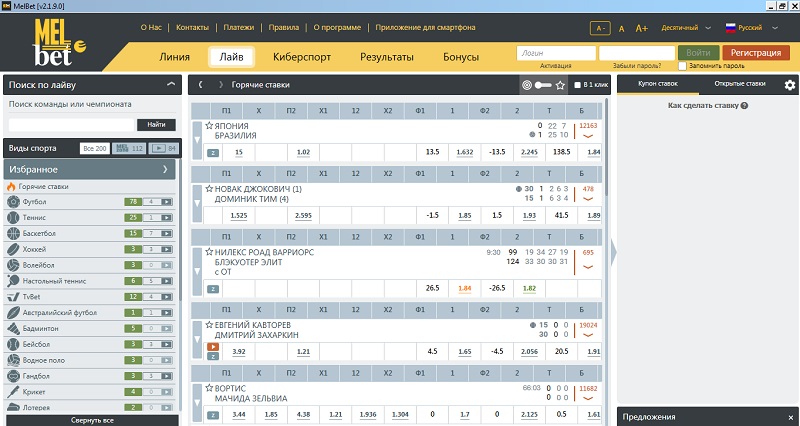This screenshot has width=800, height=426.
Task: Open the Десятичный odds format dropdown
Action: (678, 29)
